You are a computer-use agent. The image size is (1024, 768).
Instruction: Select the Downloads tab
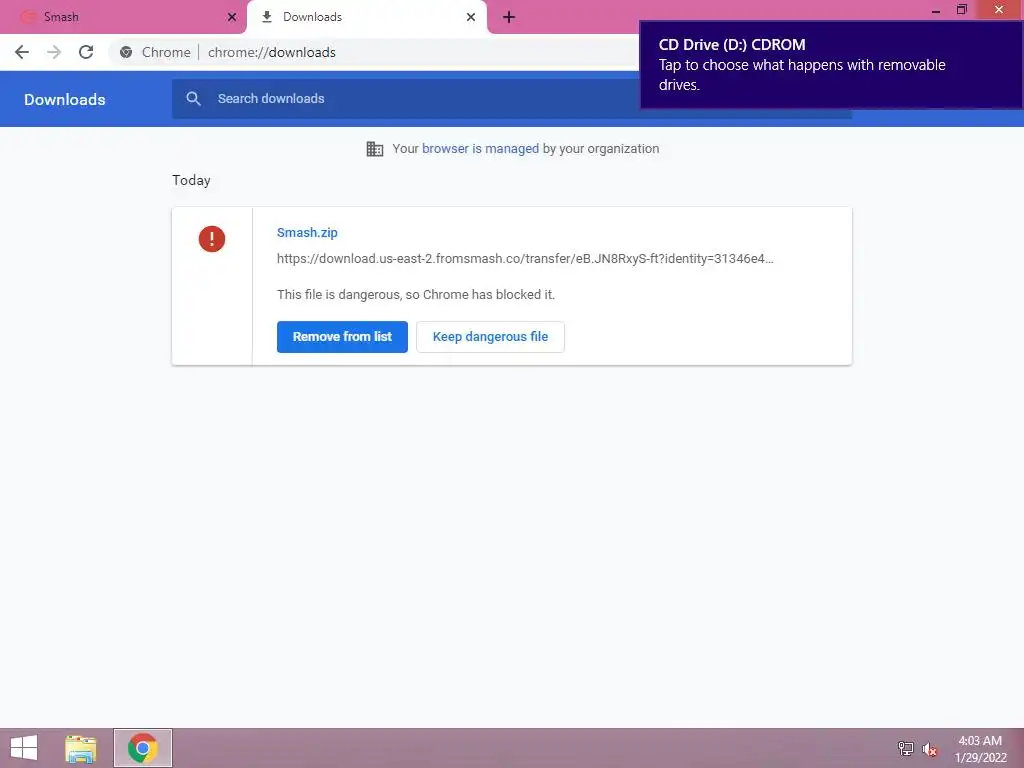coord(366,17)
